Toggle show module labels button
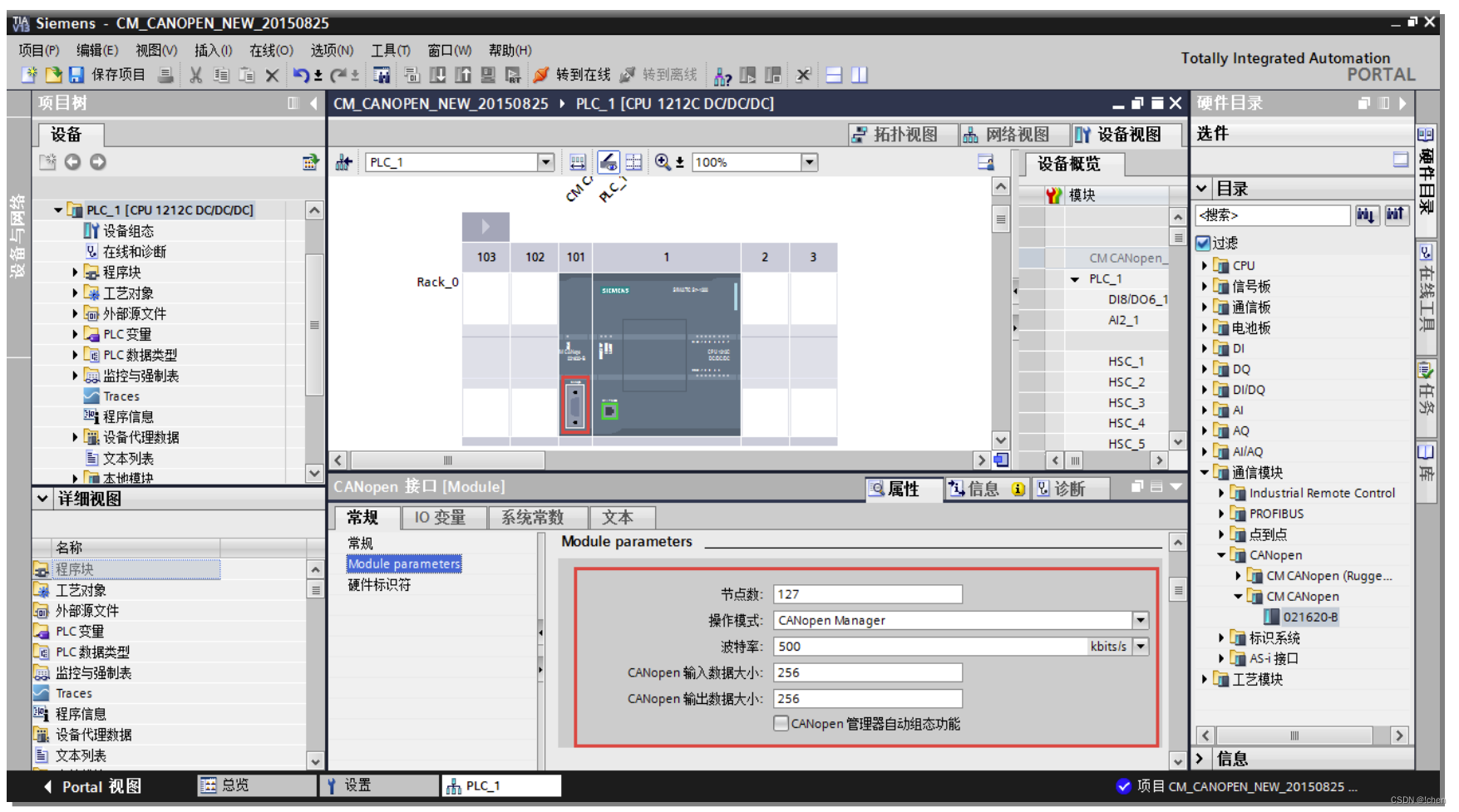This screenshot has width=1459, height=812. click(608, 162)
